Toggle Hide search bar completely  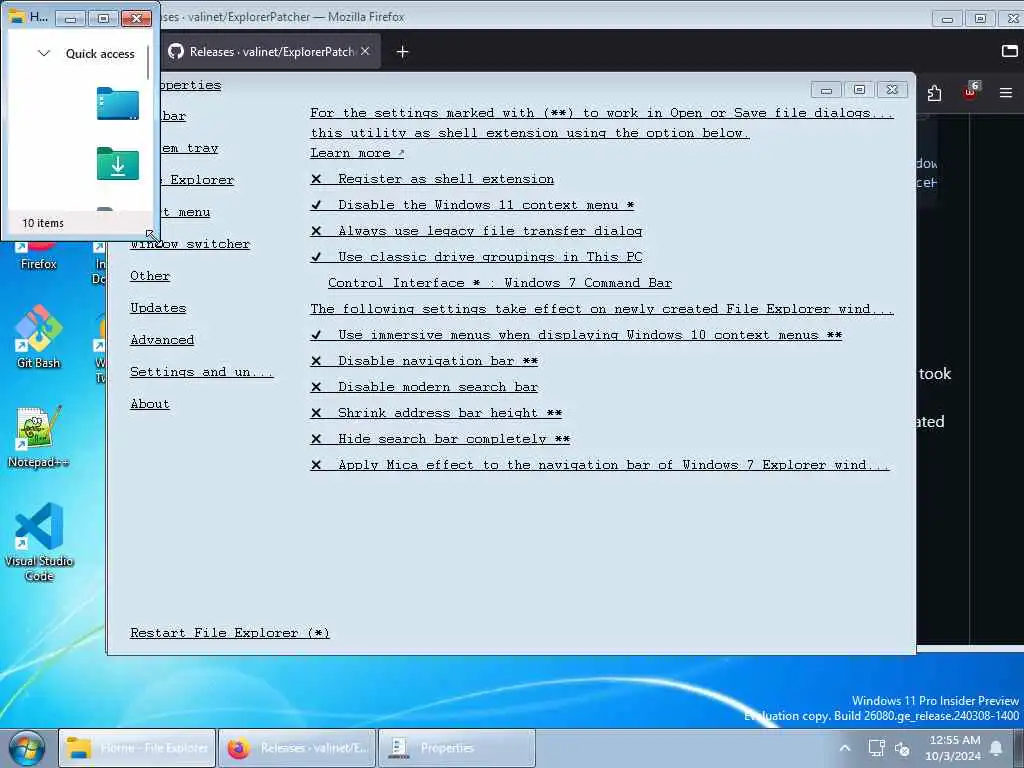tap(440, 439)
